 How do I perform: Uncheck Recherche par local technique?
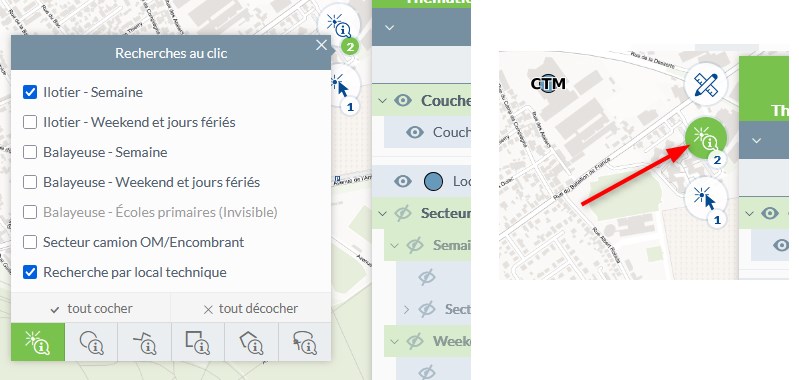(x=30, y=272)
